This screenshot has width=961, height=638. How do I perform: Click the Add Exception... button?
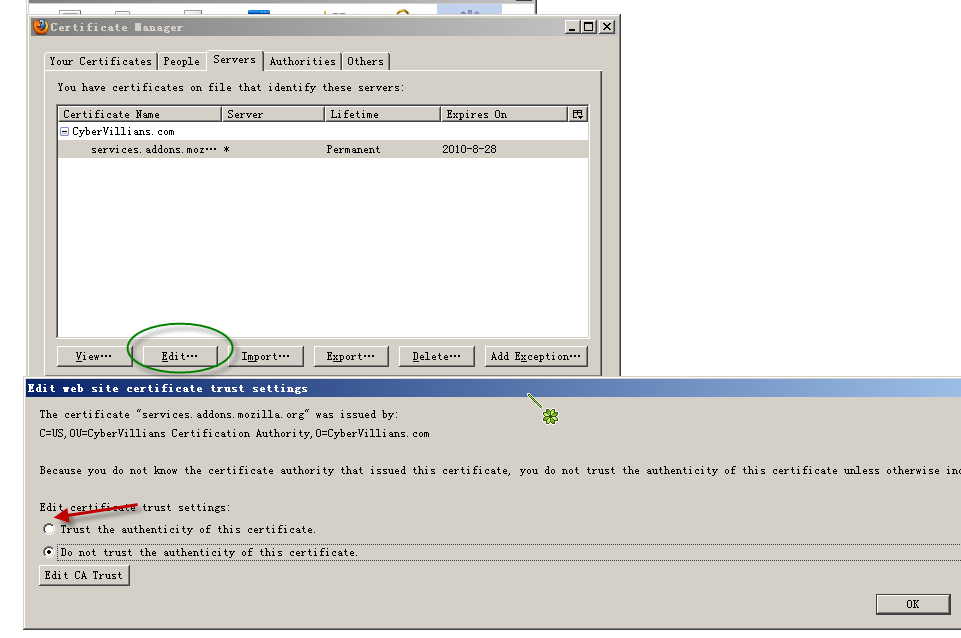(536, 356)
